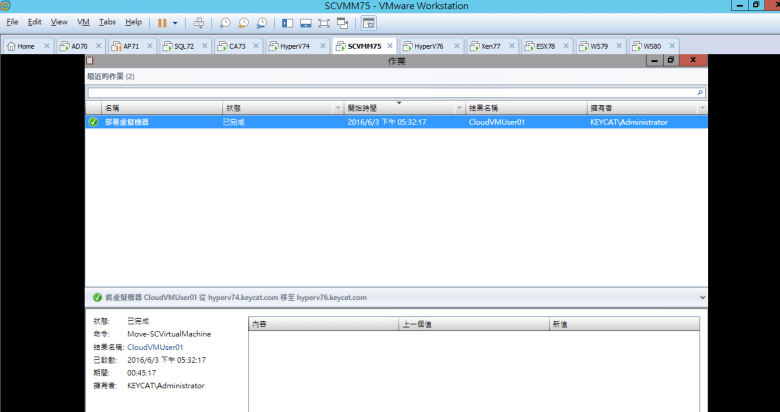The image size is (780, 412).
Task: Toggle the library sidebar view icon
Action: [287, 22]
